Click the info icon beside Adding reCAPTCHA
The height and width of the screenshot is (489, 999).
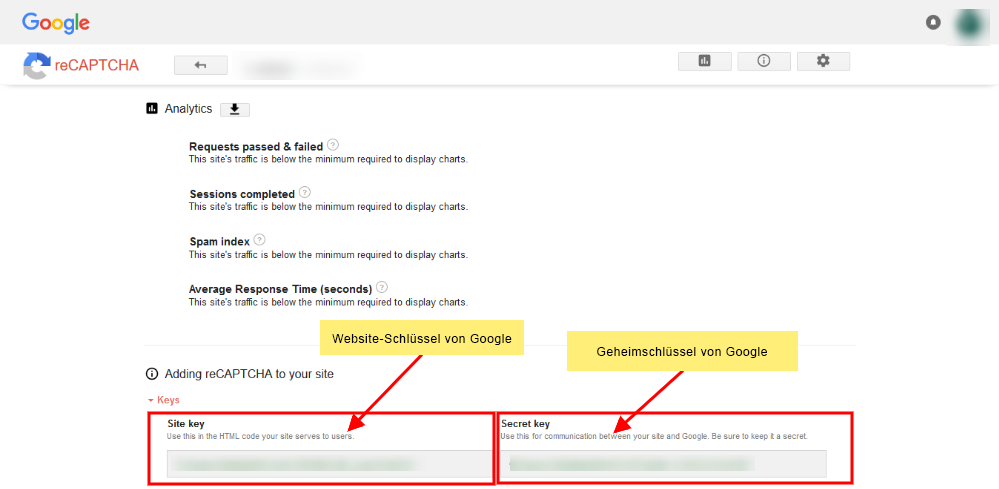click(152, 374)
